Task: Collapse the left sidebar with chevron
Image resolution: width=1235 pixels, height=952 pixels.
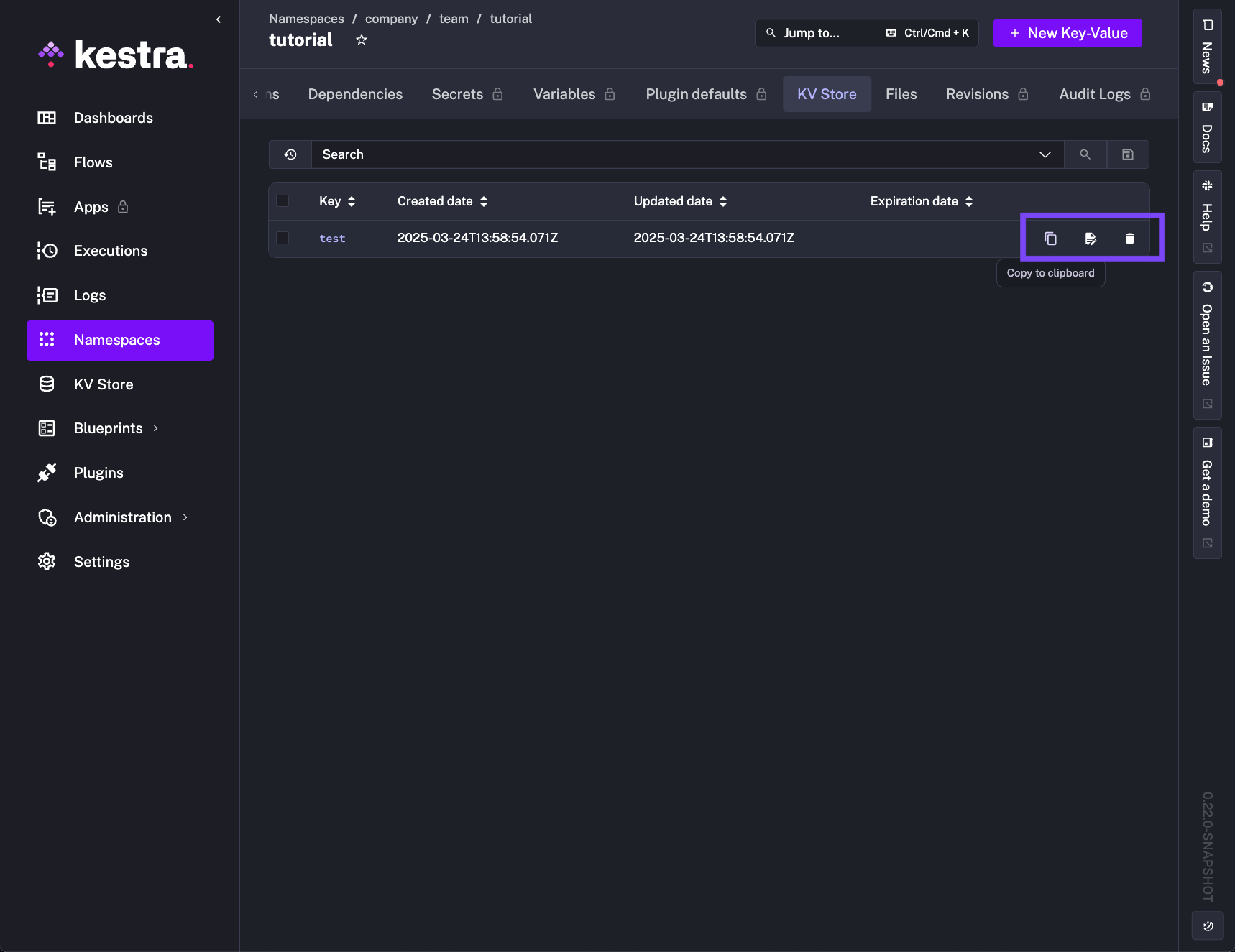Action: pos(219,19)
